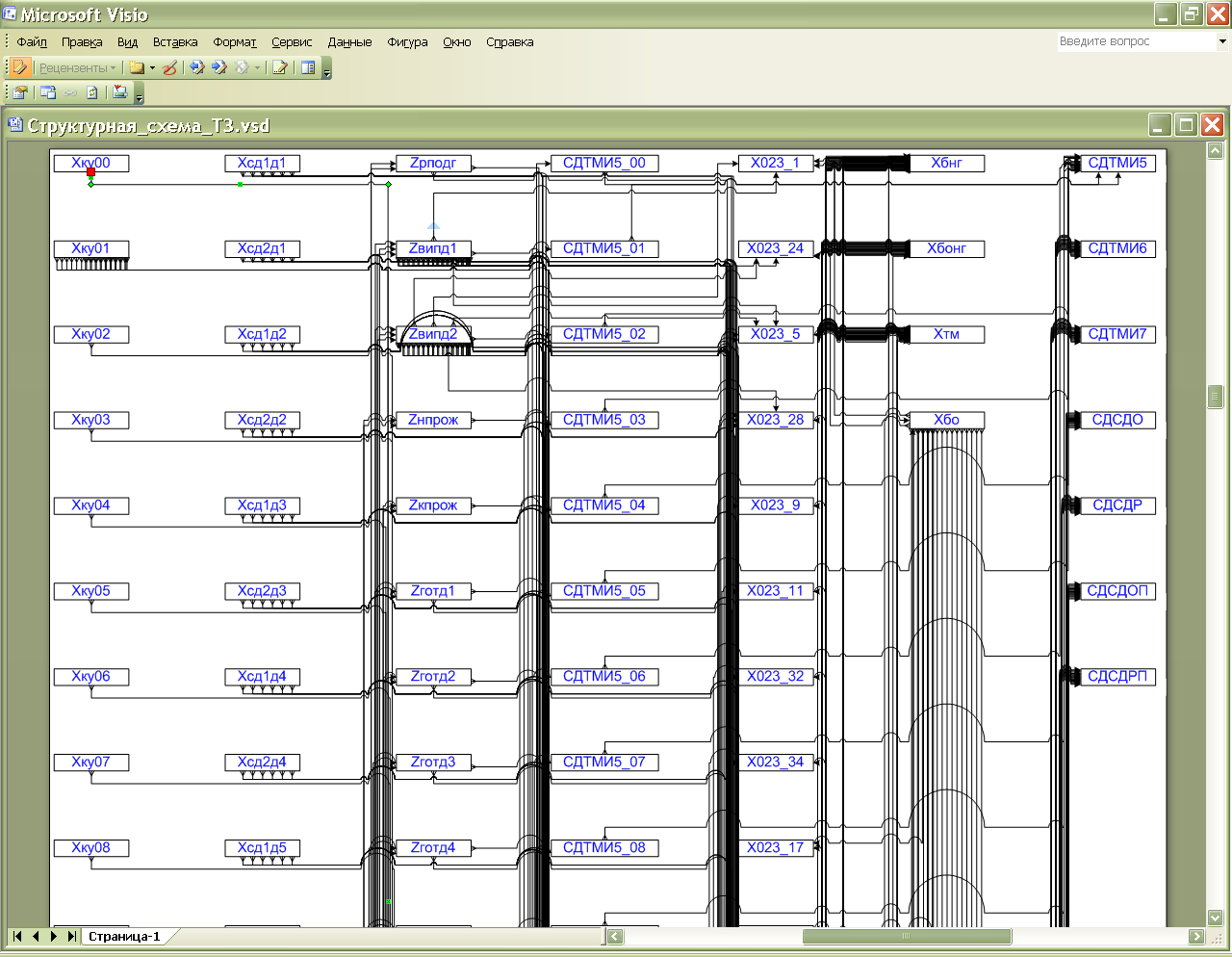Click the Data Graphics icon

click(120, 92)
